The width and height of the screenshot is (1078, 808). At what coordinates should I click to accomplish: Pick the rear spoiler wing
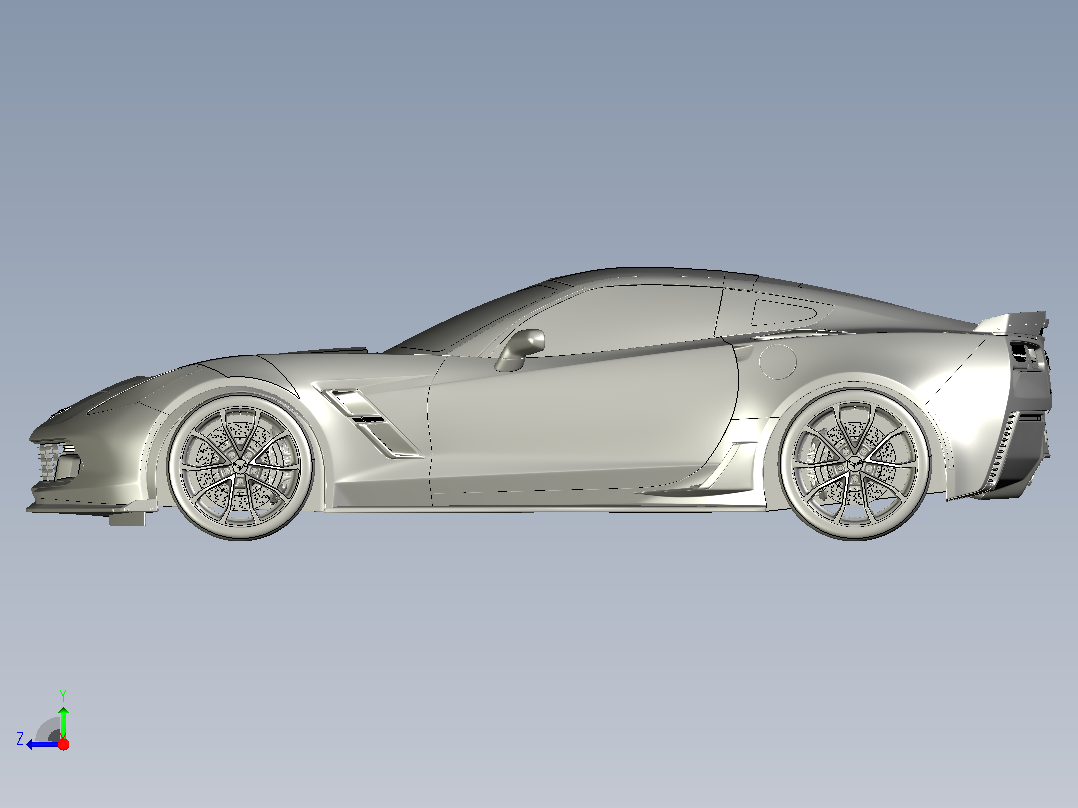click(x=1012, y=322)
